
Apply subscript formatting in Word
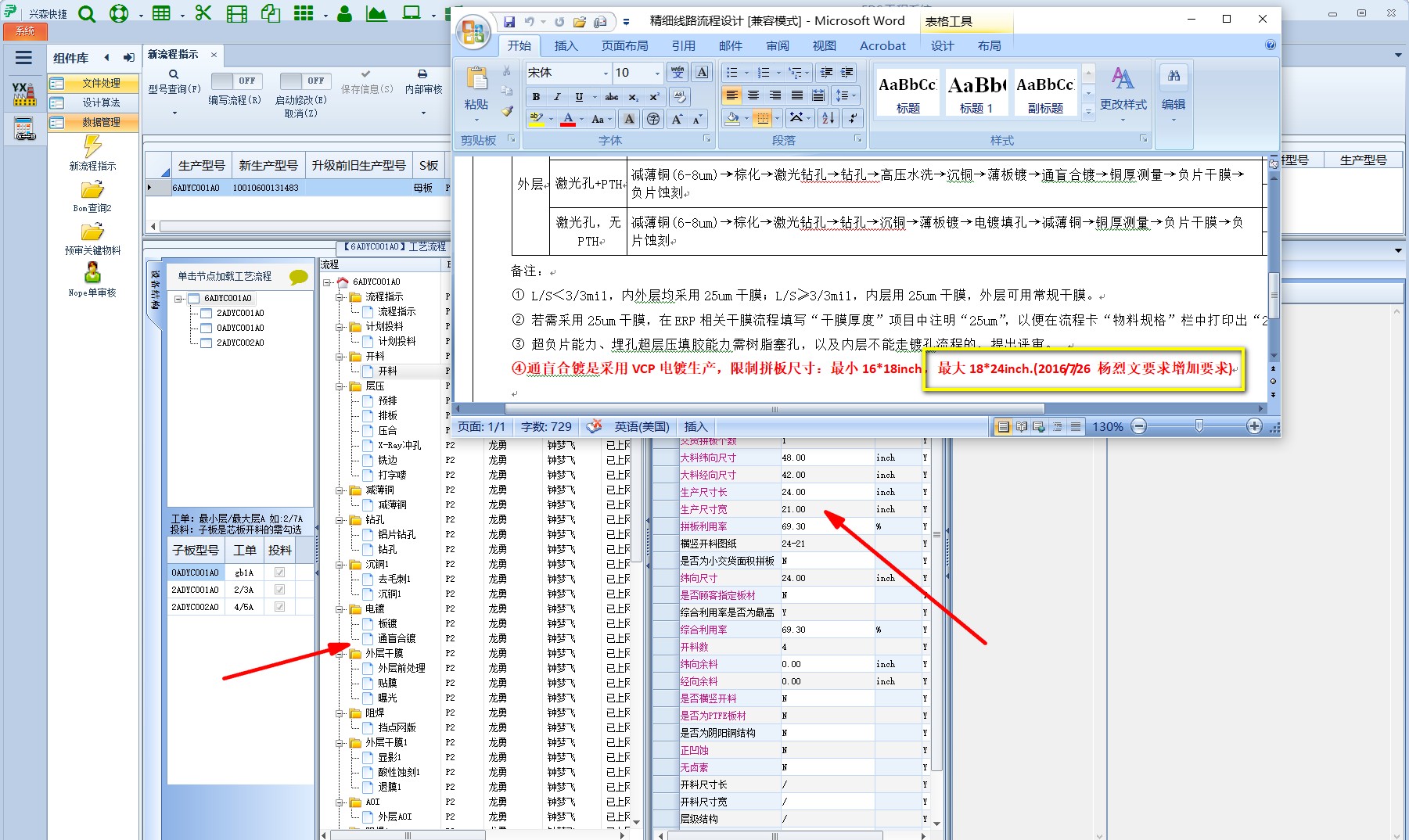click(634, 97)
